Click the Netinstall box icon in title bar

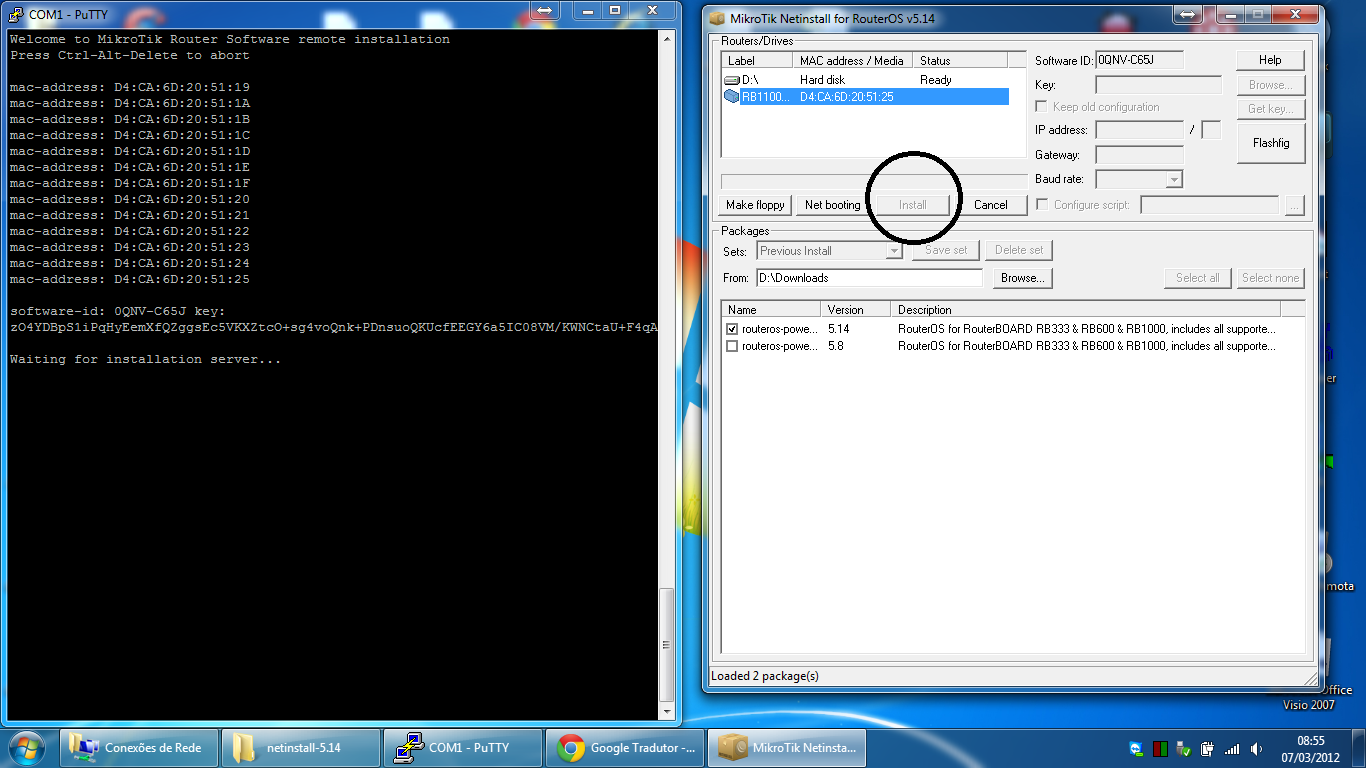pos(716,18)
